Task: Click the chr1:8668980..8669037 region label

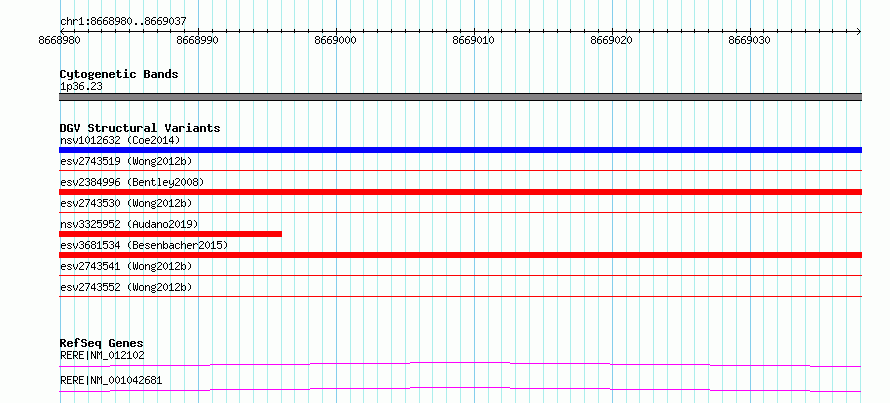Action: click(x=123, y=22)
